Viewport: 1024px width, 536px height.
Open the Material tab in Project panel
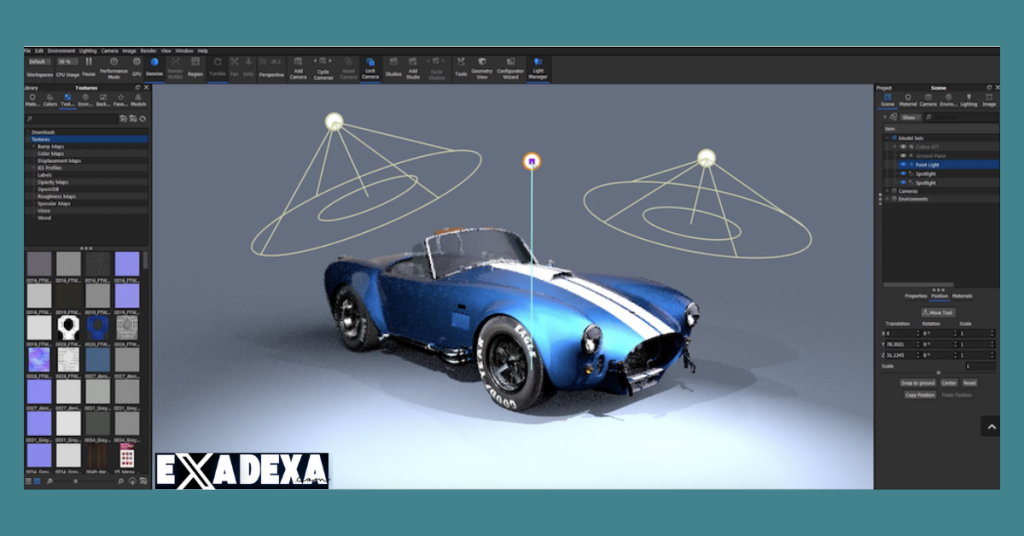pyautogui.click(x=908, y=100)
